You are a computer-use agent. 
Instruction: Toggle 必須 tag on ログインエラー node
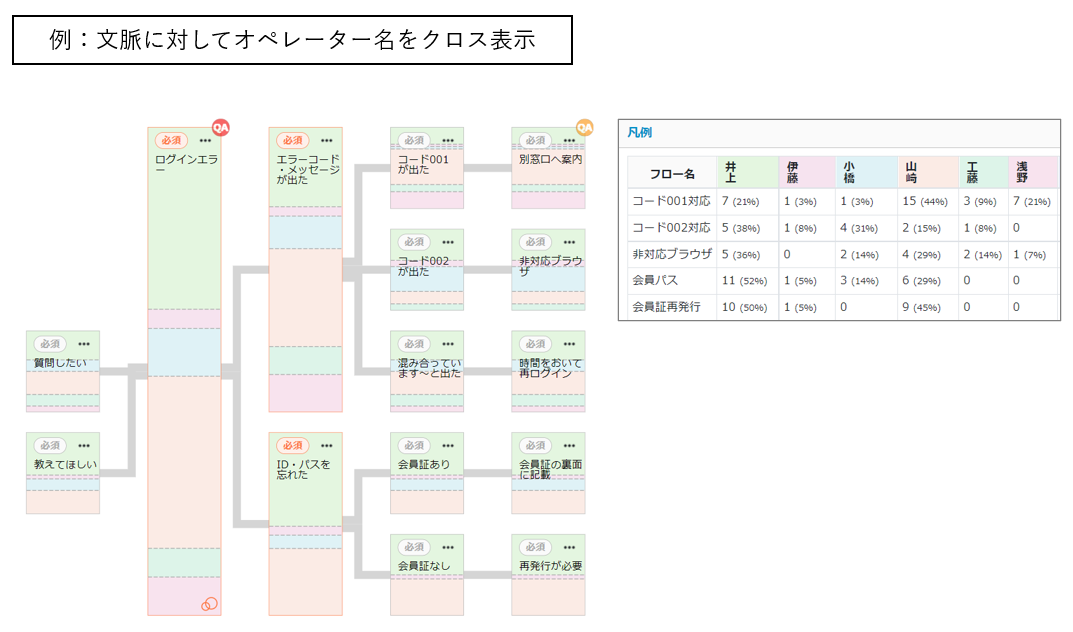click(x=171, y=140)
